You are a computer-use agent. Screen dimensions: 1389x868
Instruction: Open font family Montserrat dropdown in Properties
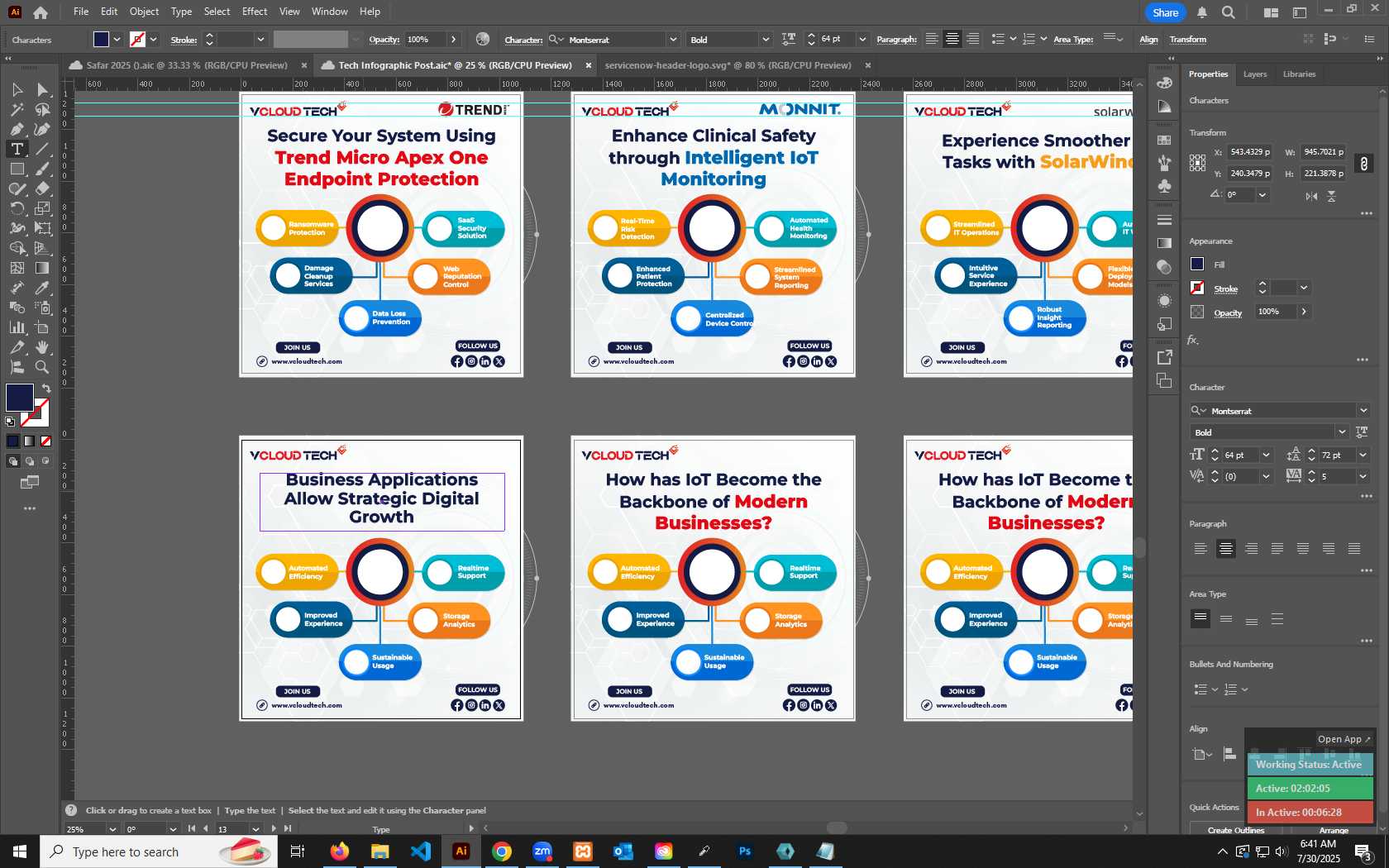[1363, 411]
